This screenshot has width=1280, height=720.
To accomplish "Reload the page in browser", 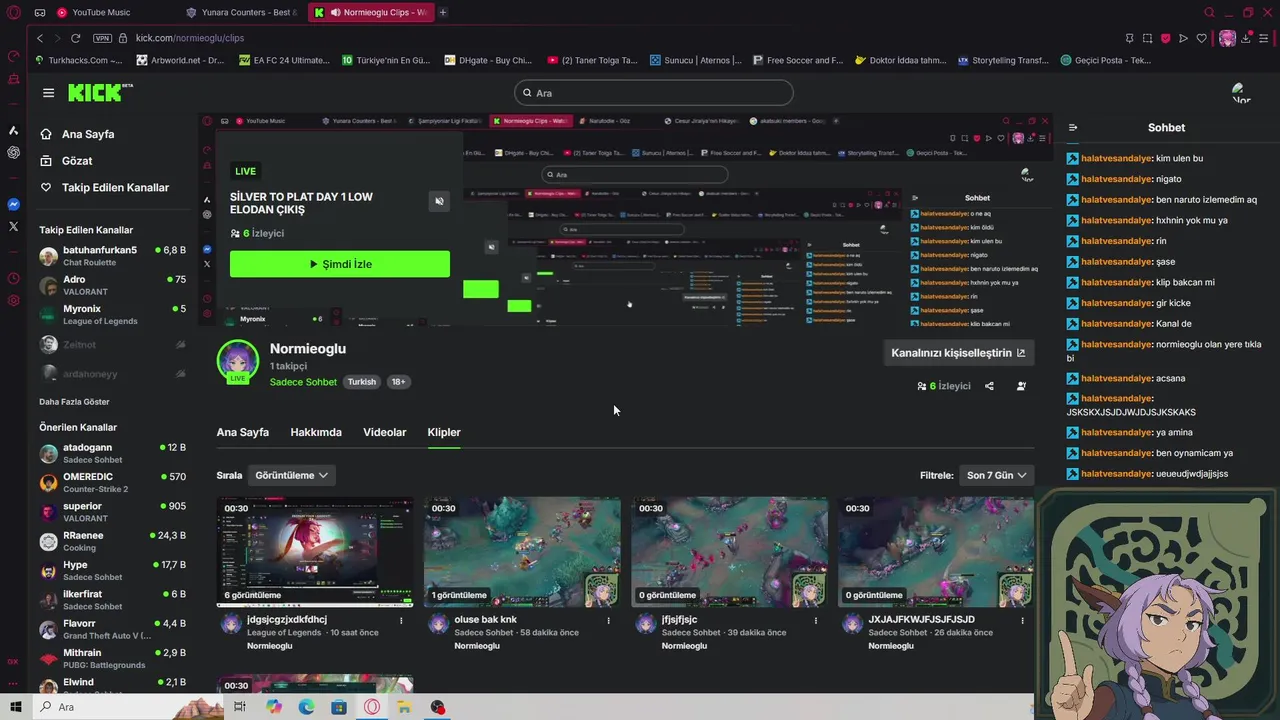I will tap(75, 38).
